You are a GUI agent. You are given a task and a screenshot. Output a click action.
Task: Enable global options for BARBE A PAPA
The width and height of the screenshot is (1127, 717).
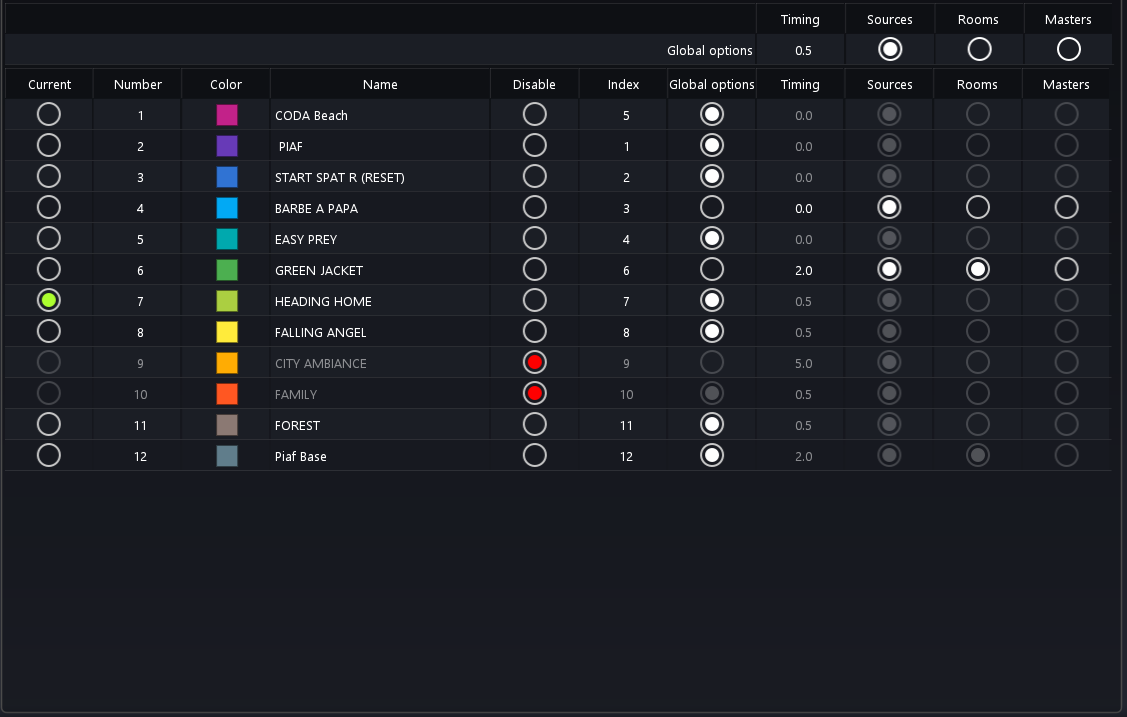pos(712,208)
